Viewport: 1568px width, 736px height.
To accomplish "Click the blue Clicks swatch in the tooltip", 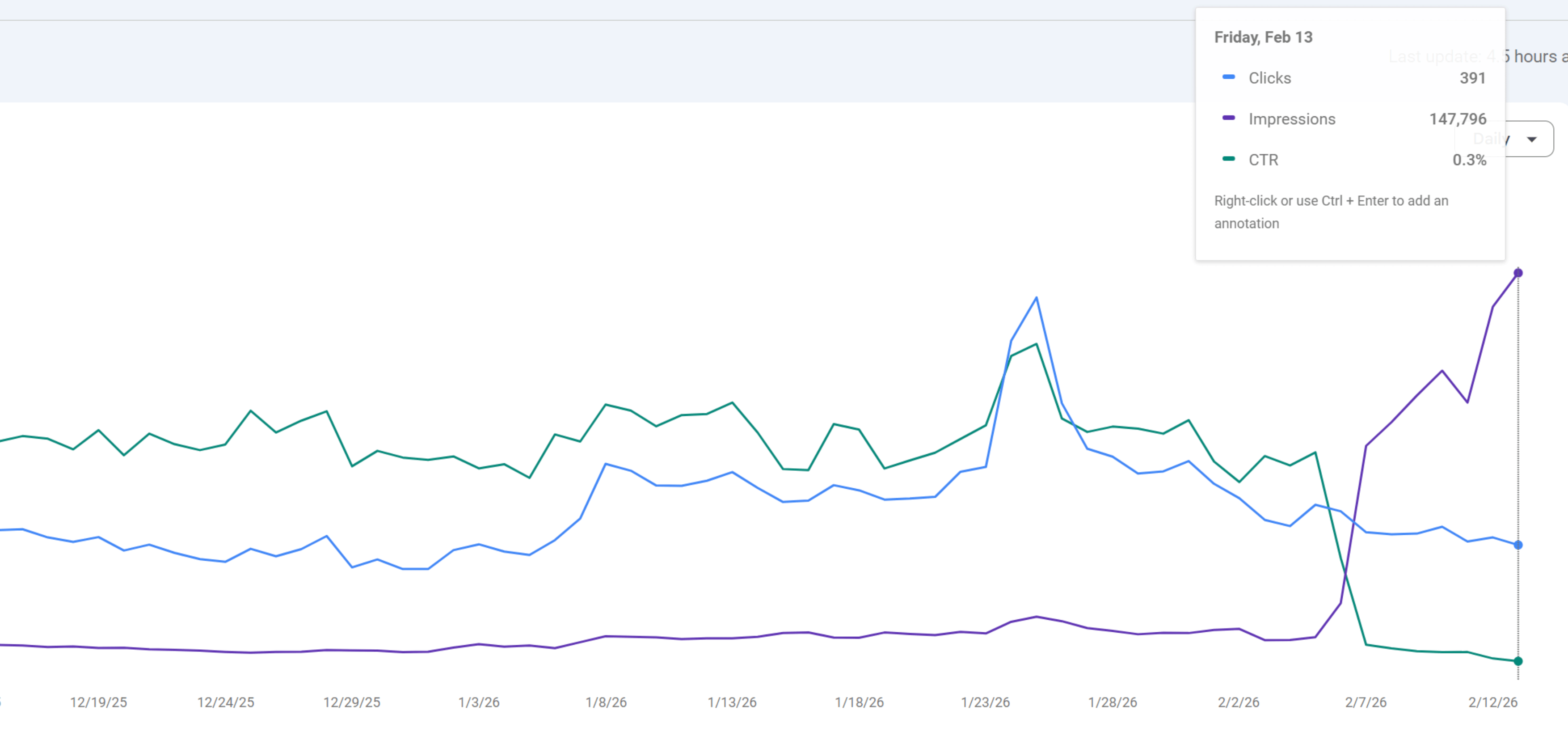I will tap(1228, 77).
